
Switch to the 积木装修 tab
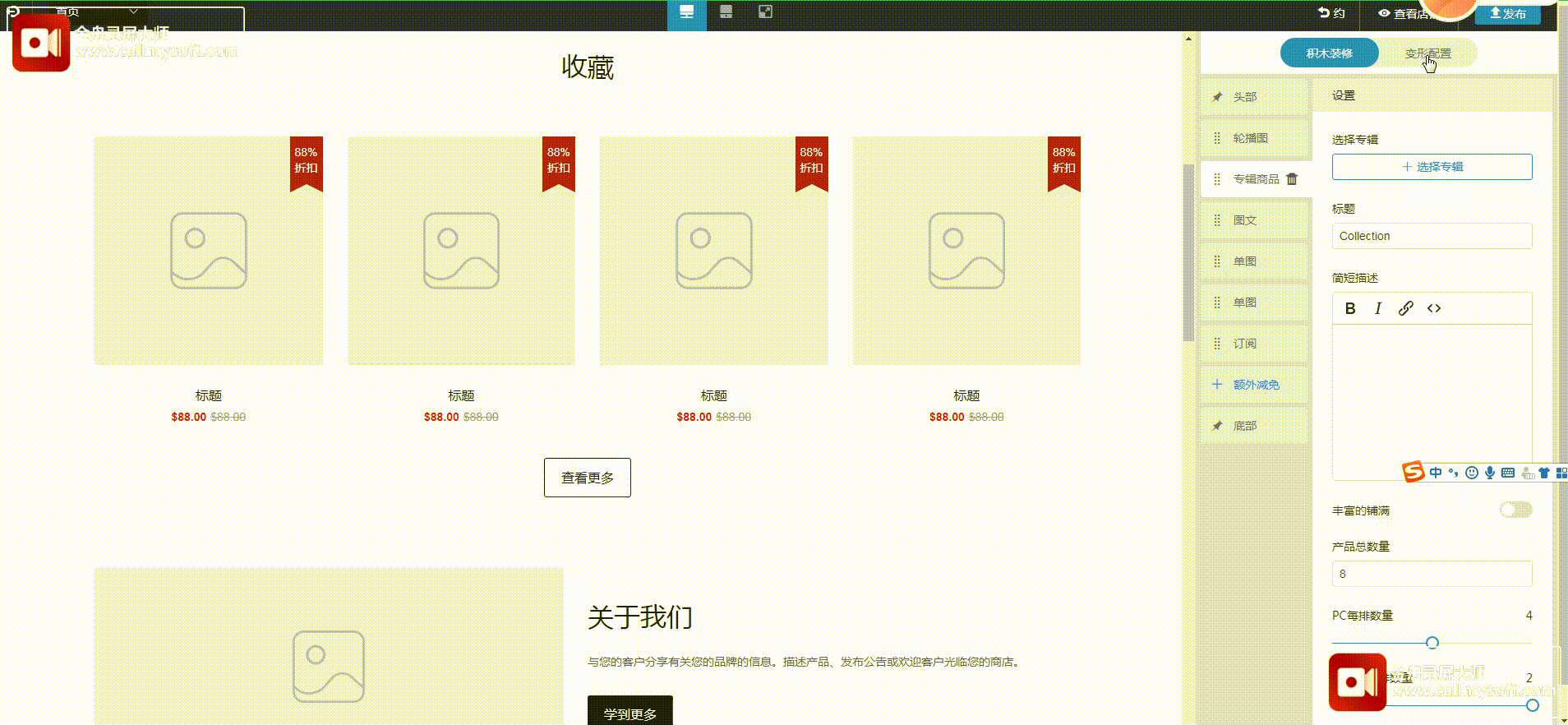pyautogui.click(x=1329, y=53)
